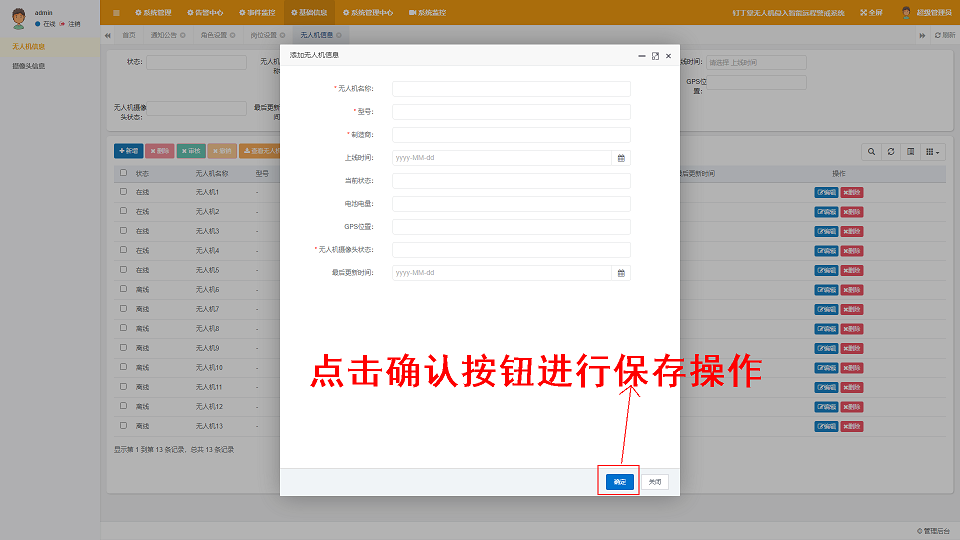Image resolution: width=960 pixels, height=540 pixels.
Task: Click the search icon in table toolbar
Action: point(872,151)
